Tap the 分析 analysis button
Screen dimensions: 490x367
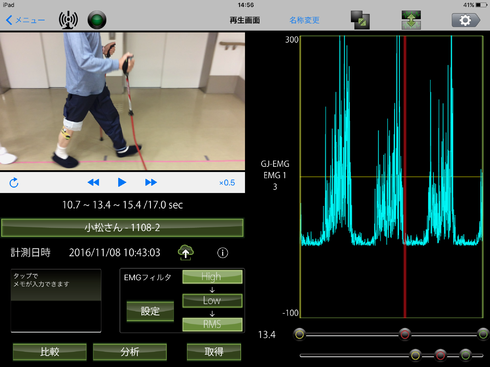pos(130,352)
